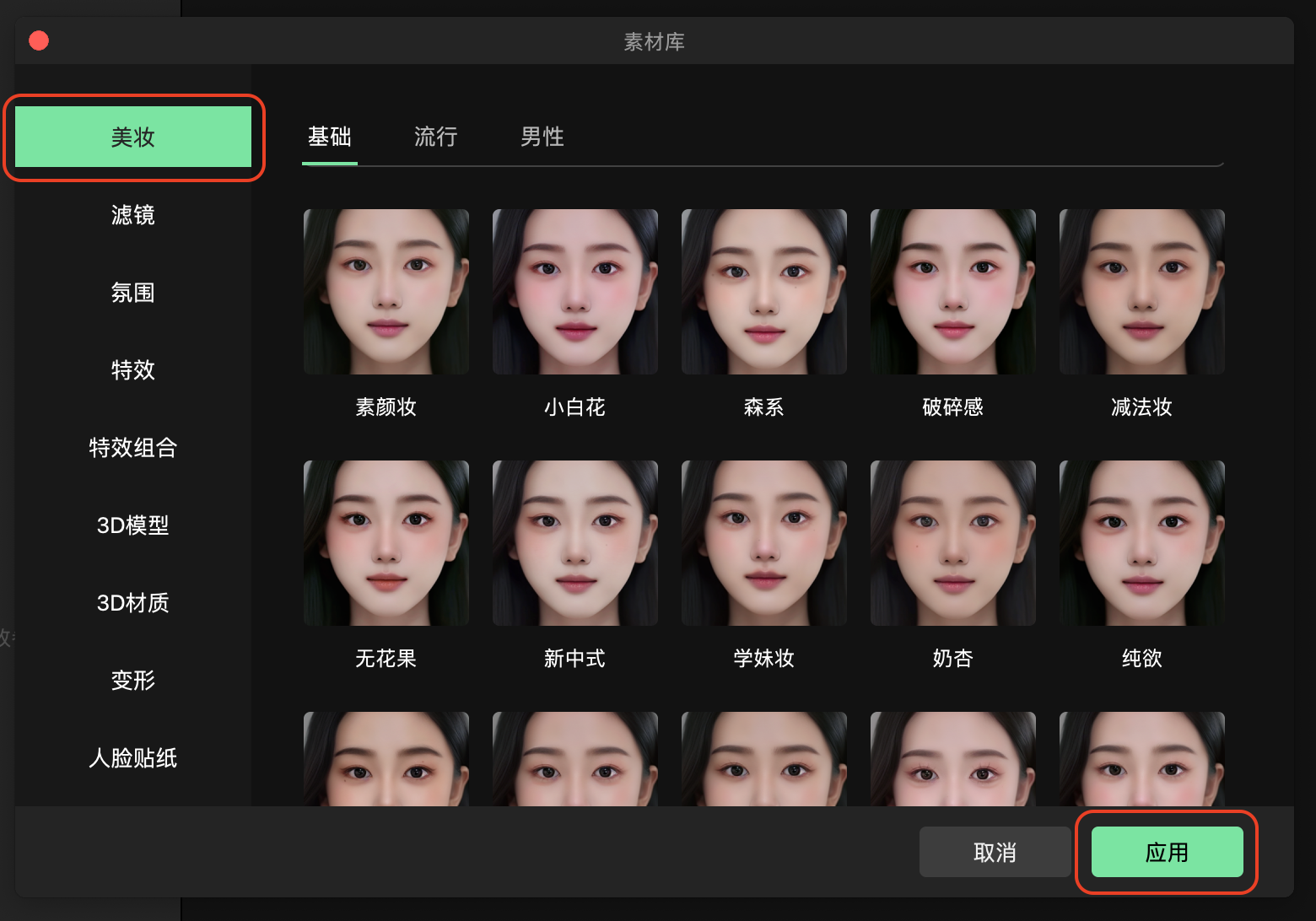Viewport: 1316px width, 921px height.
Task: Pick the 纯欲 makeup style
Action: pyautogui.click(x=1141, y=543)
